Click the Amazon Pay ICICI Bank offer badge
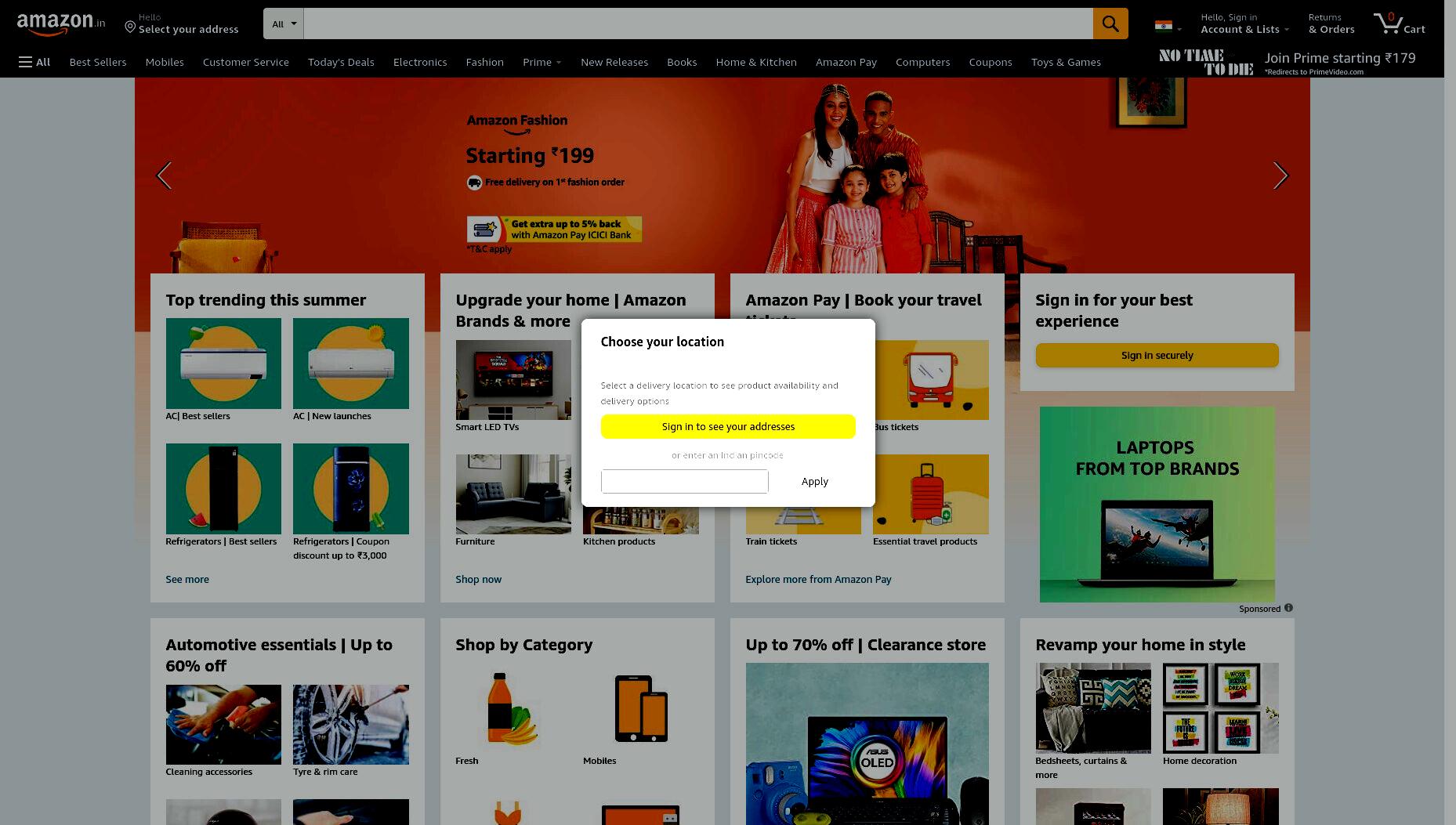The image size is (1456, 825). (554, 229)
